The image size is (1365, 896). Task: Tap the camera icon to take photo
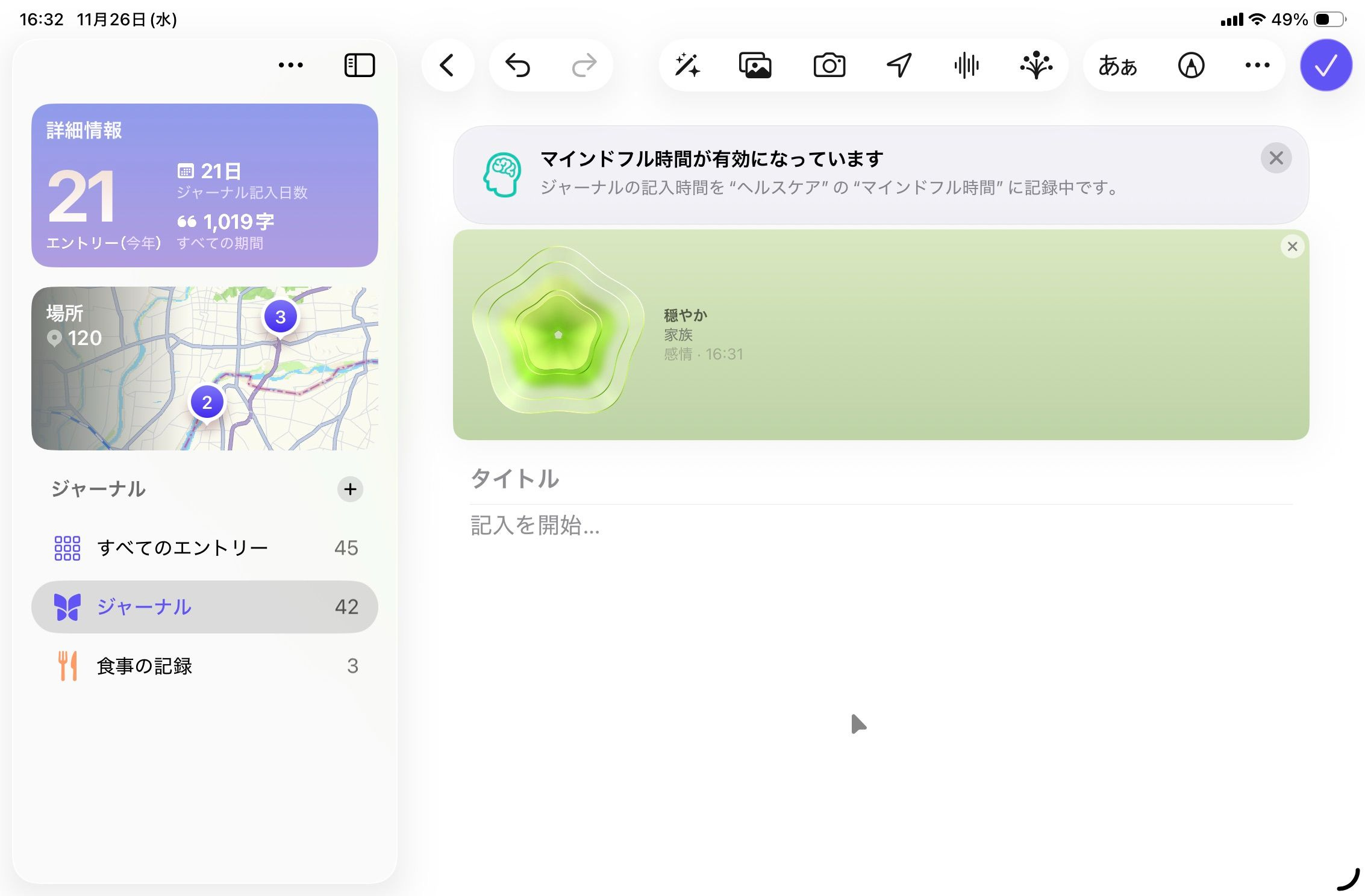click(829, 65)
